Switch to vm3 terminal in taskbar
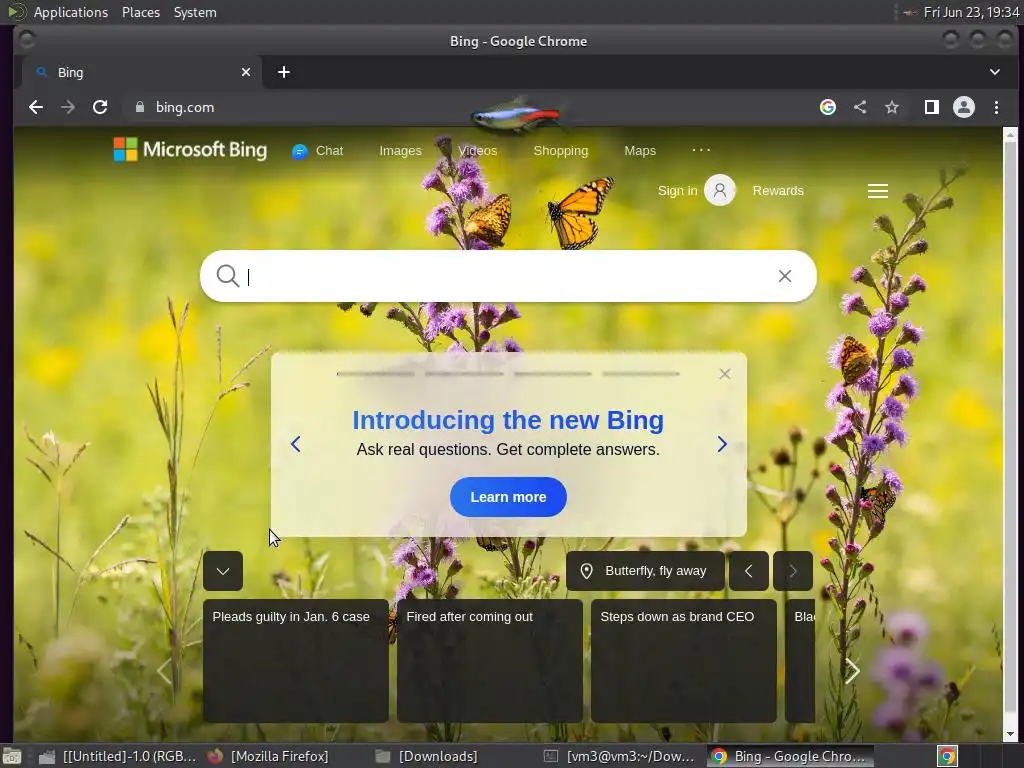Screen dimensions: 1024x768 pos(620,756)
